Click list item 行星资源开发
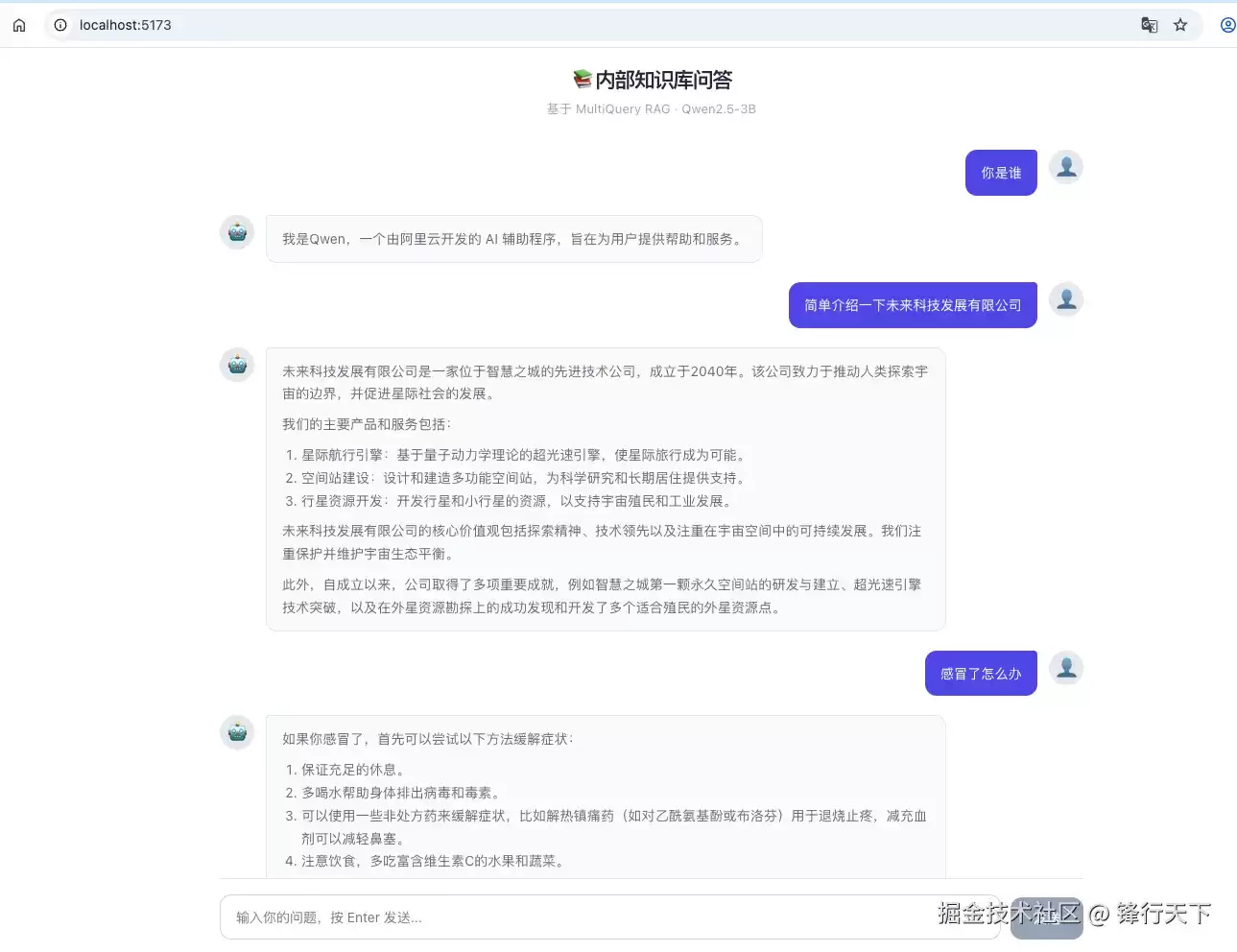Viewport: 1237px width, 952px height. click(x=518, y=501)
